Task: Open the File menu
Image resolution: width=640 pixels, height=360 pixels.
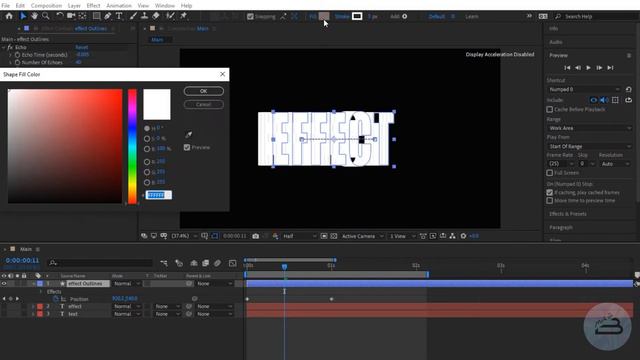Action: pos(6,5)
